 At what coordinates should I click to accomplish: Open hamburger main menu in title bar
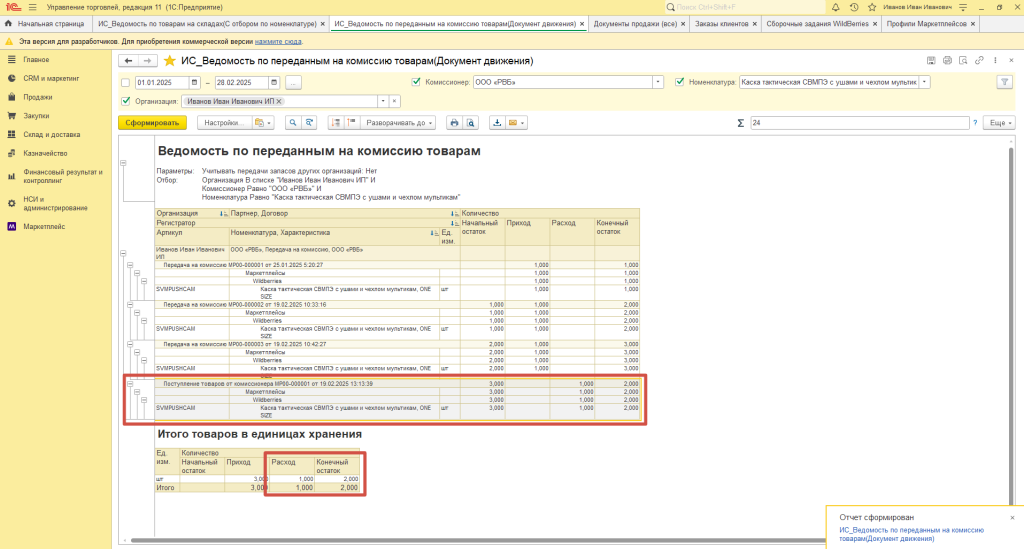(33, 7)
